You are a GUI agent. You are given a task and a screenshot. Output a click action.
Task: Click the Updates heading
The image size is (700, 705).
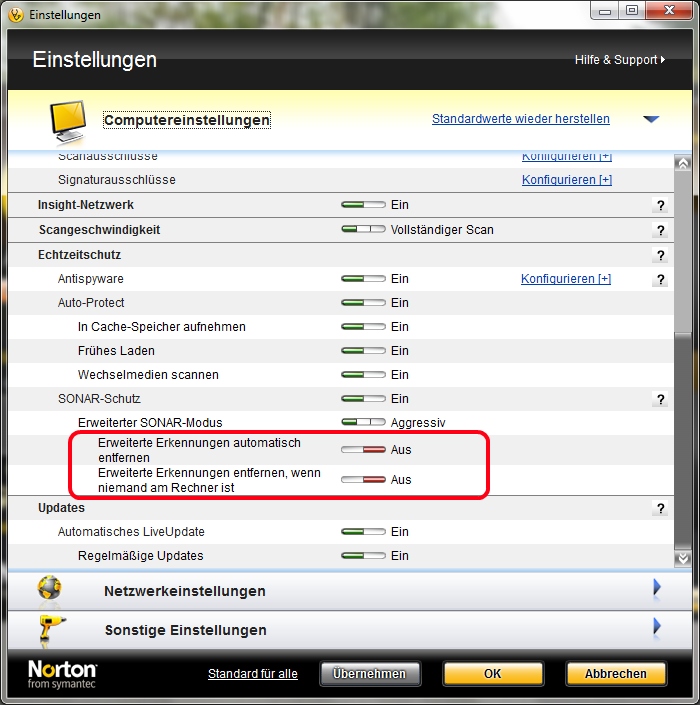(x=61, y=508)
